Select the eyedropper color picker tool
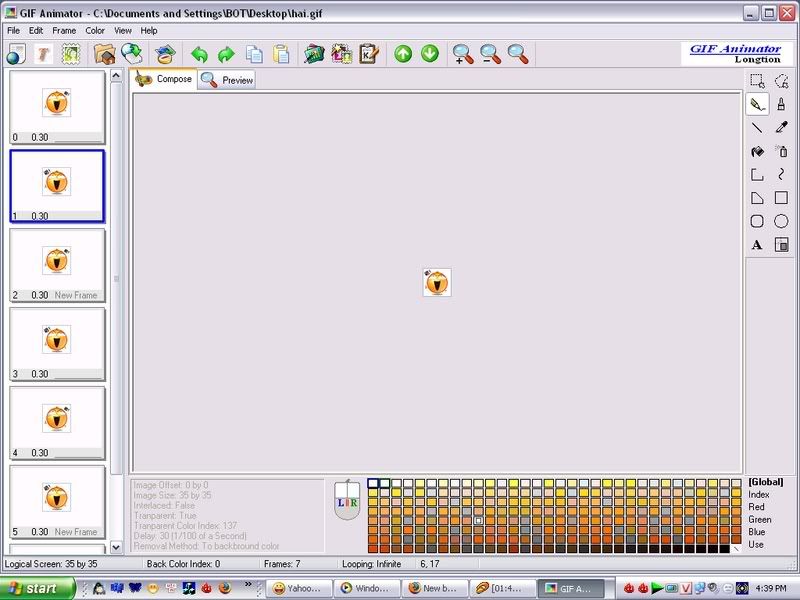This screenshot has width=800, height=600. click(x=781, y=128)
